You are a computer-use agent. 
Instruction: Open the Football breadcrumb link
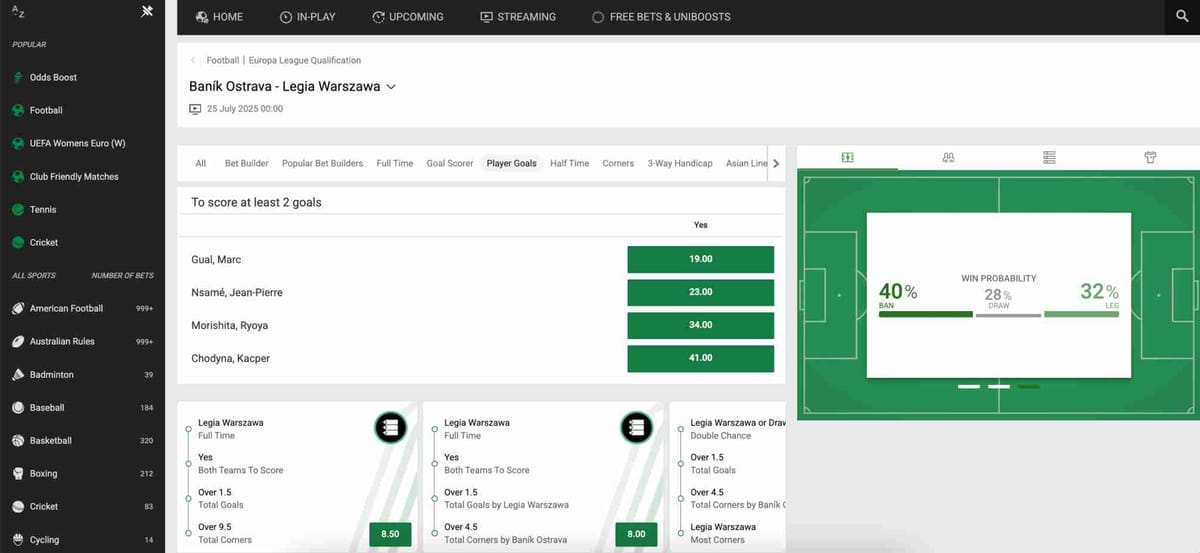pyautogui.click(x=223, y=60)
